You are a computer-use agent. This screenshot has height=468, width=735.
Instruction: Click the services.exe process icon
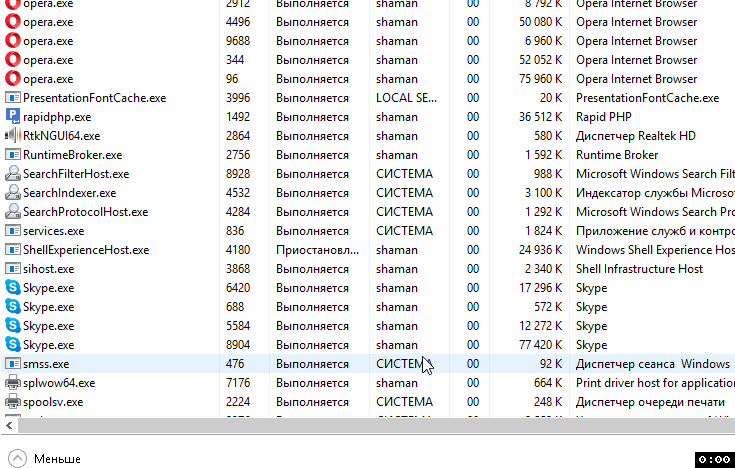pos(13,231)
